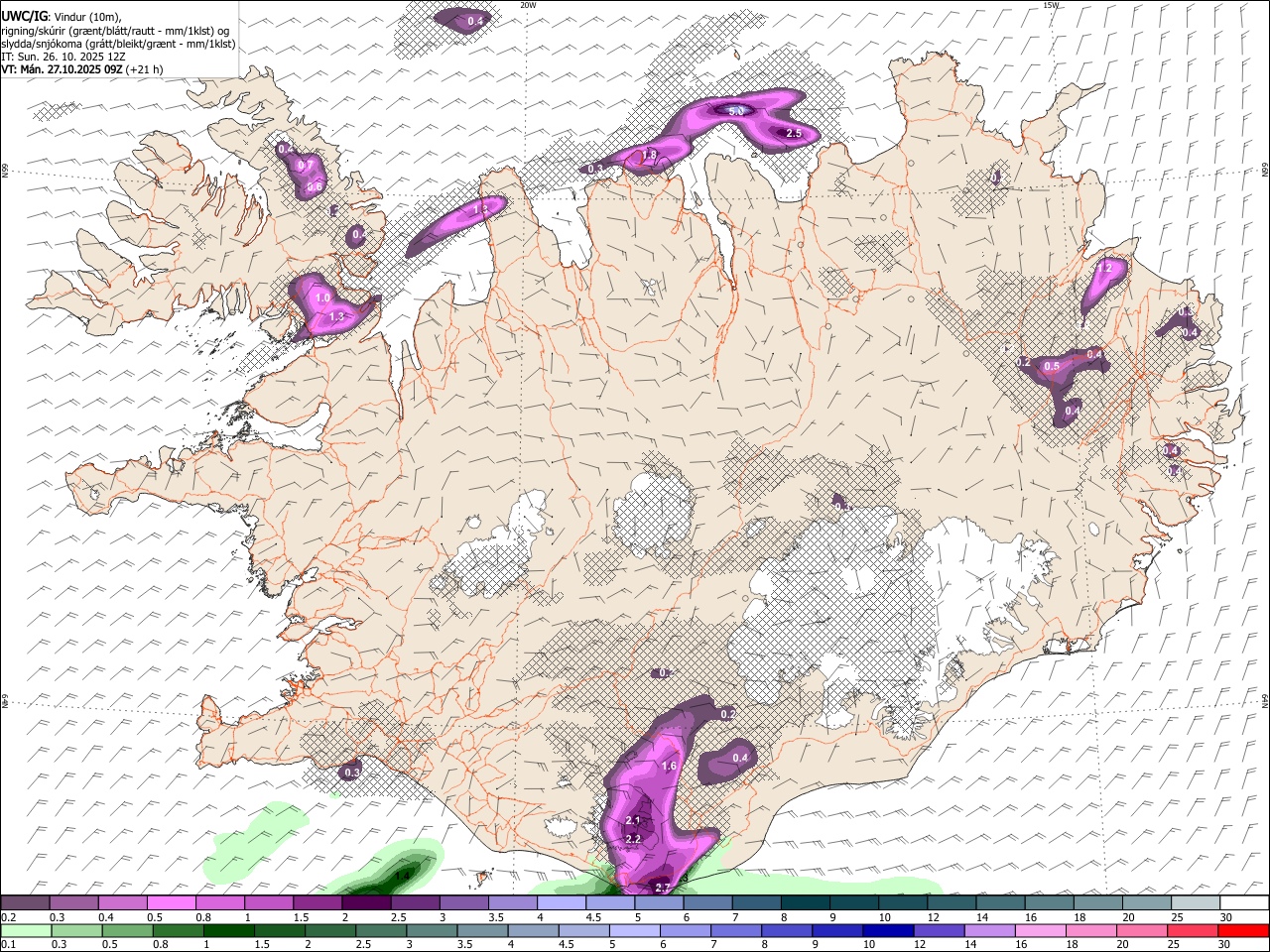
Task: Click the 'IT: Sun. 26. 10. 2025 12Z' line
Action: point(64,57)
